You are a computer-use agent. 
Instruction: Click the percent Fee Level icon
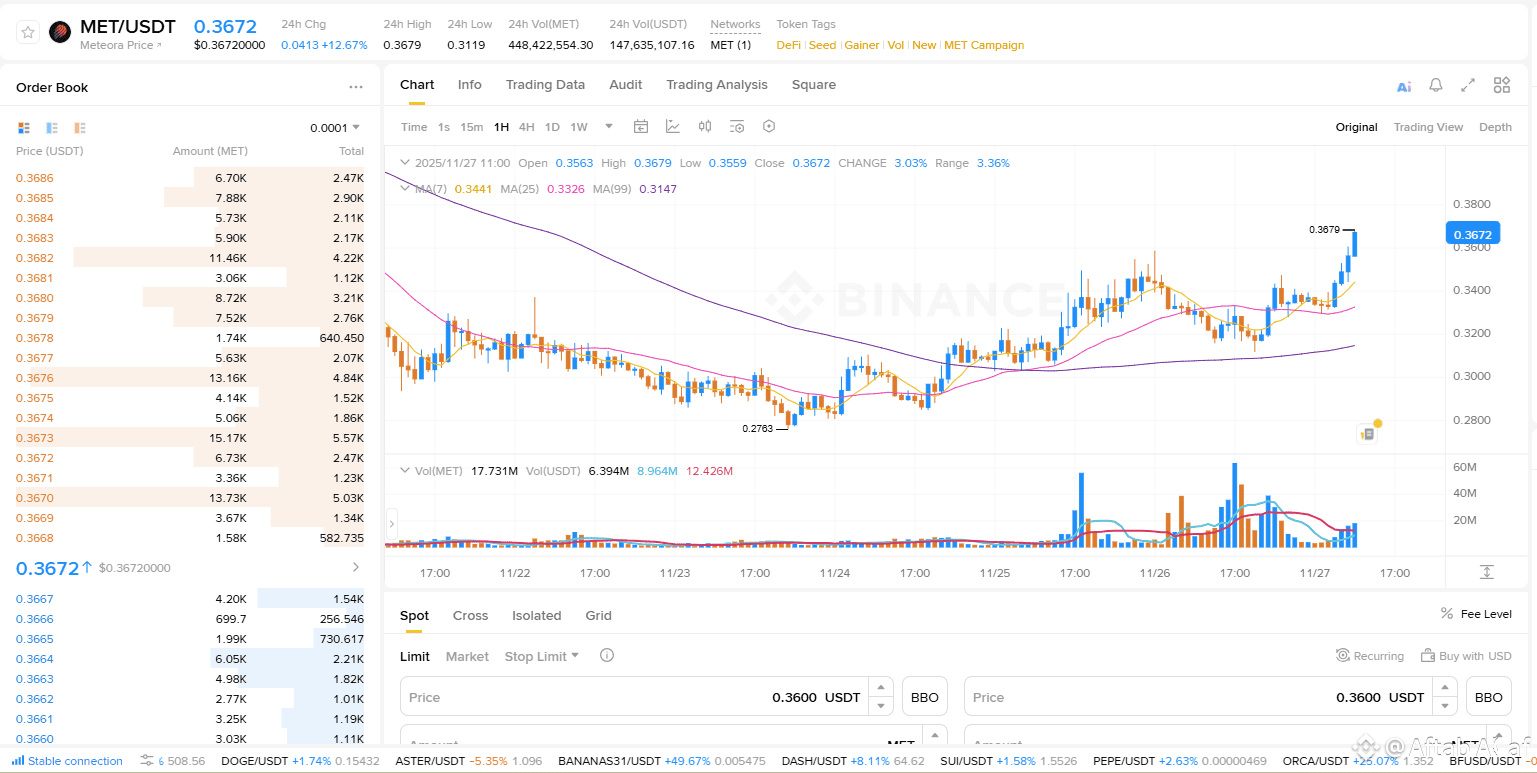pos(1447,614)
